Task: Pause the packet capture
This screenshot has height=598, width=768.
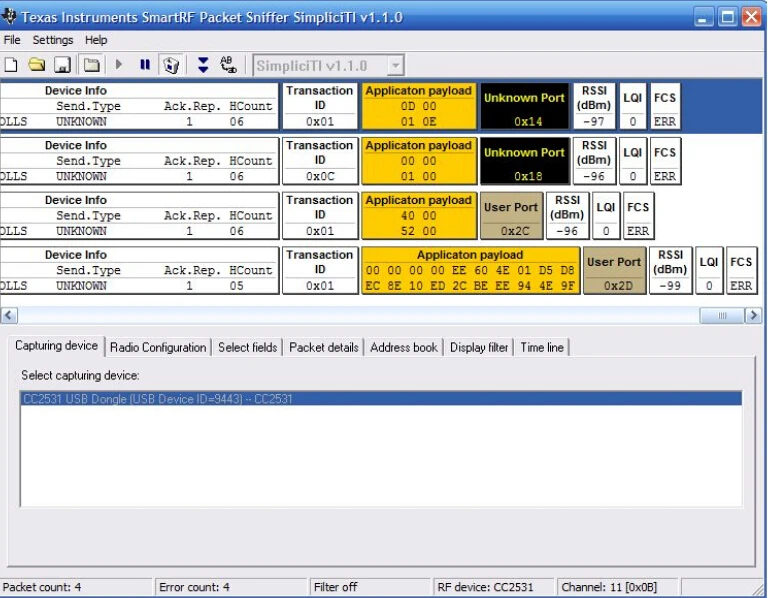Action: (145, 65)
